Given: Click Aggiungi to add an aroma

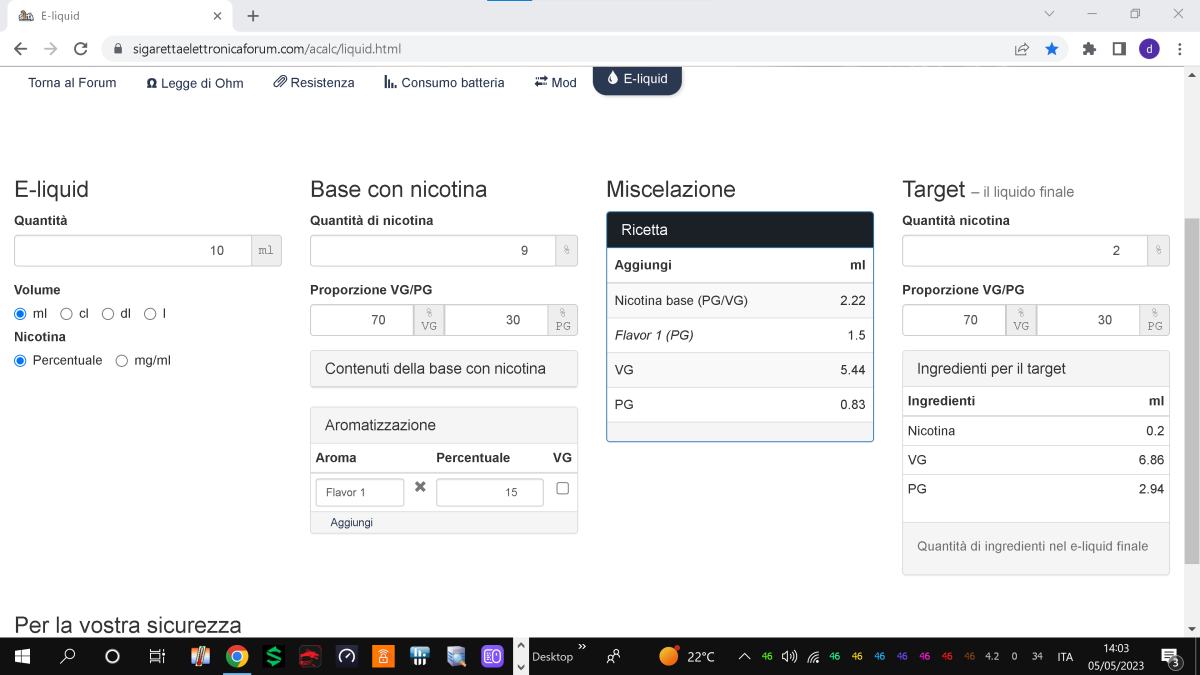Looking at the screenshot, I should (352, 522).
